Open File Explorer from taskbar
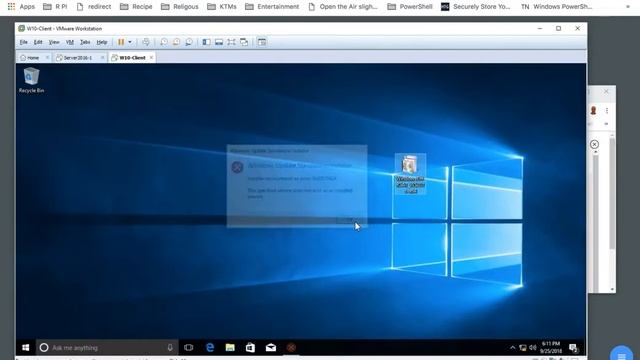The width and height of the screenshot is (640, 360). tap(230, 348)
